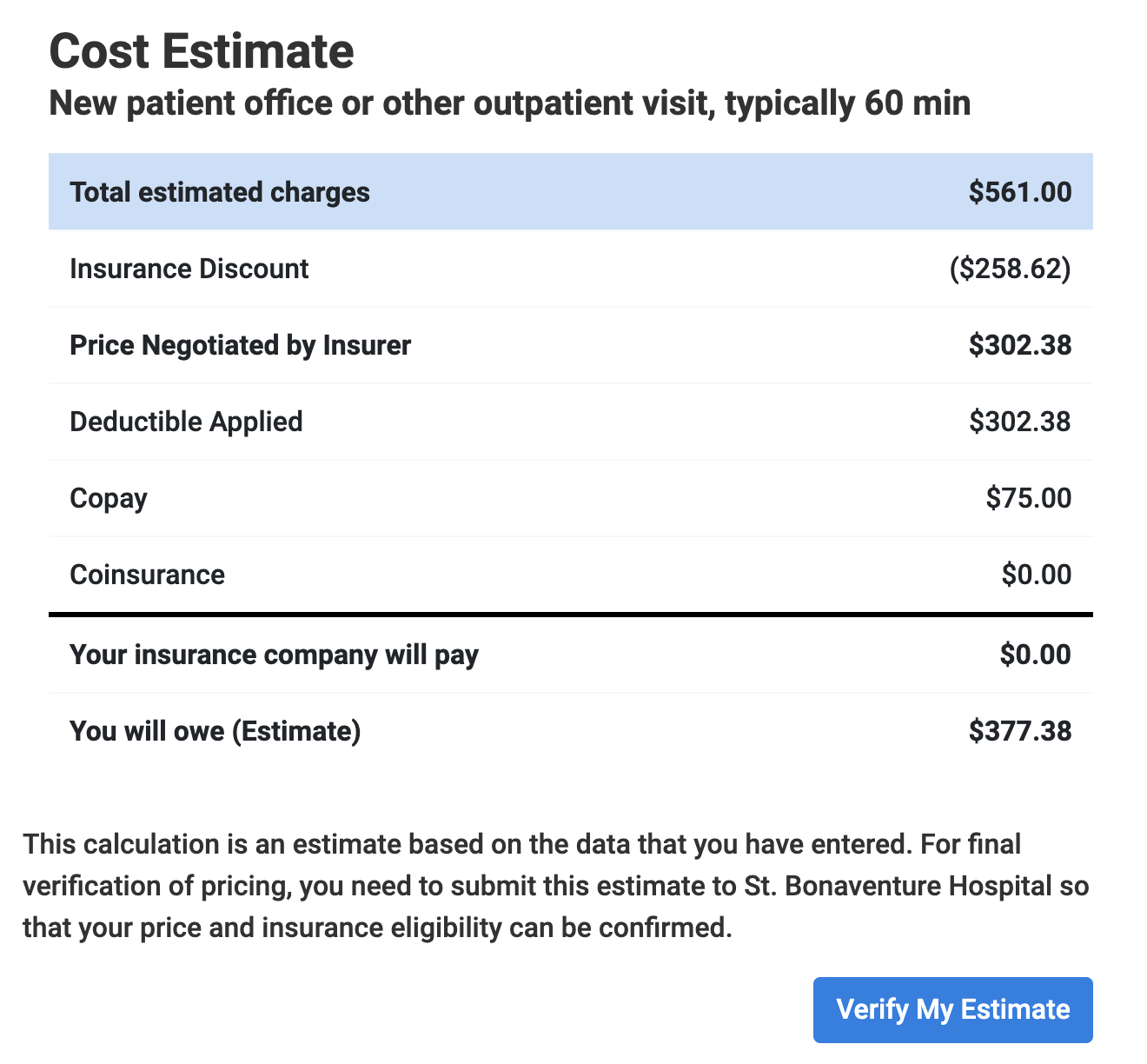Image resolution: width=1147 pixels, height=1064 pixels.
Task: Select the You will owe (Estimate) label
Action: pos(215,731)
